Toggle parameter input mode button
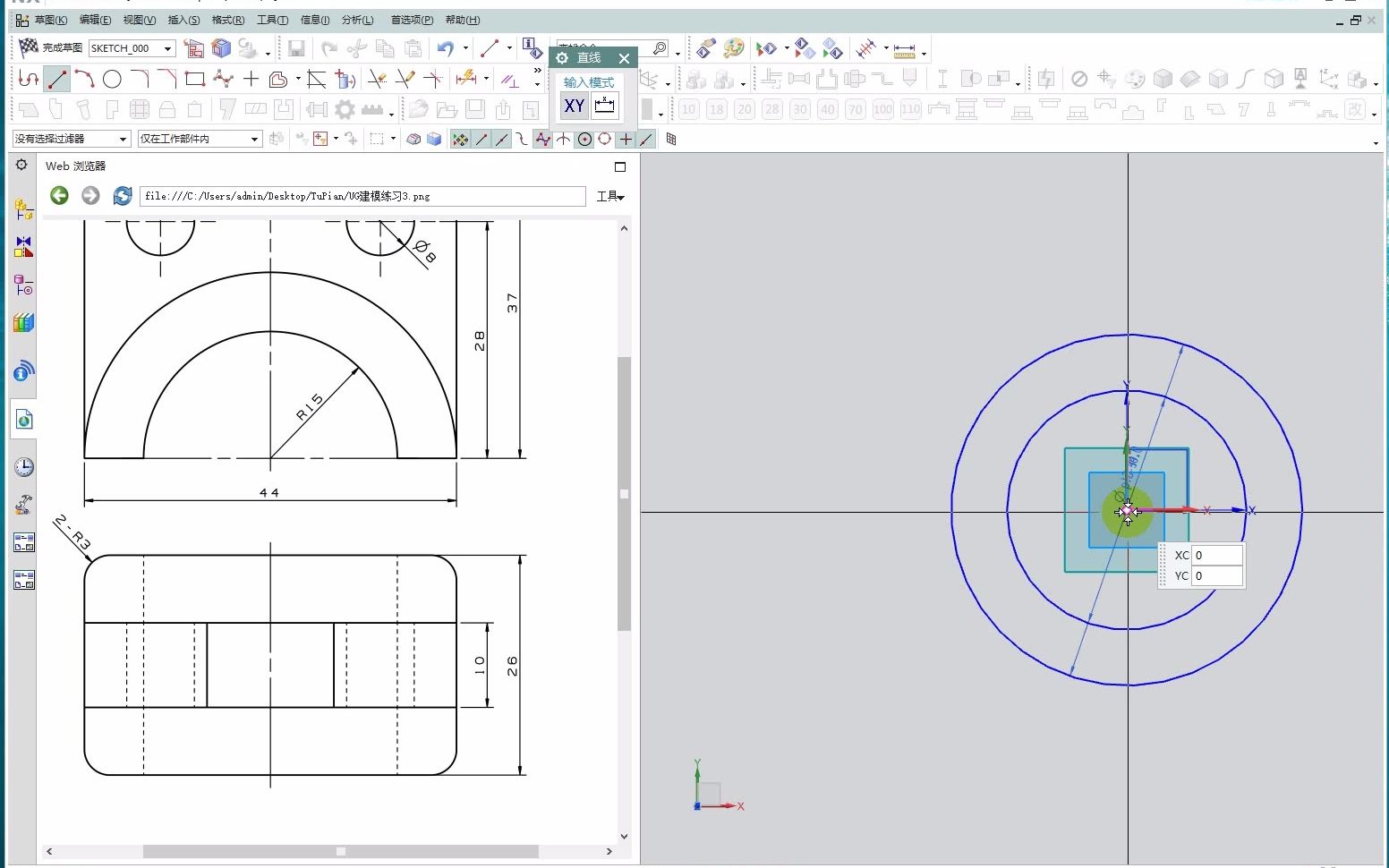Image resolution: width=1389 pixels, height=868 pixels. pyautogui.click(x=605, y=106)
